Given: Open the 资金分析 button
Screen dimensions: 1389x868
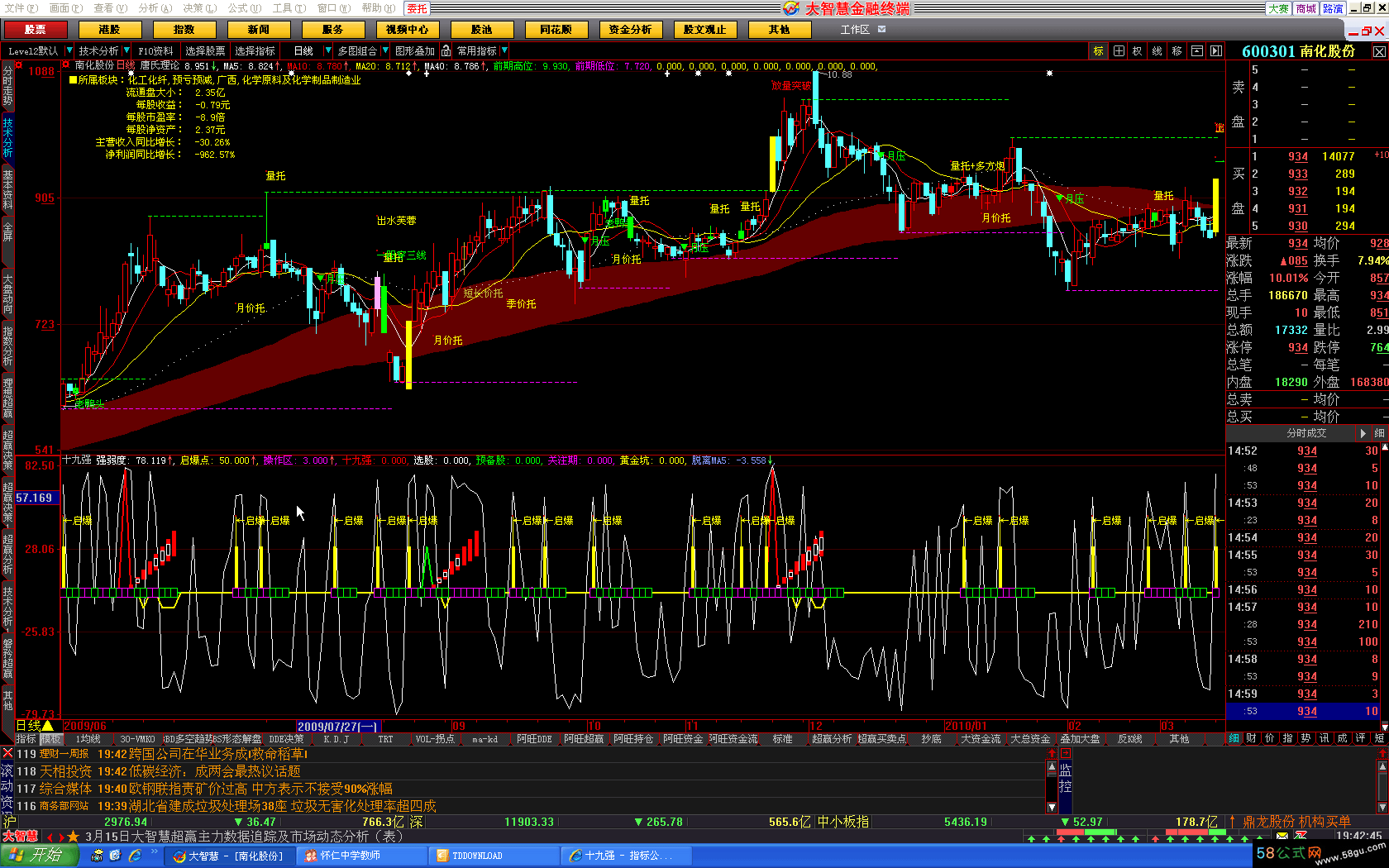Looking at the screenshot, I should (x=630, y=30).
